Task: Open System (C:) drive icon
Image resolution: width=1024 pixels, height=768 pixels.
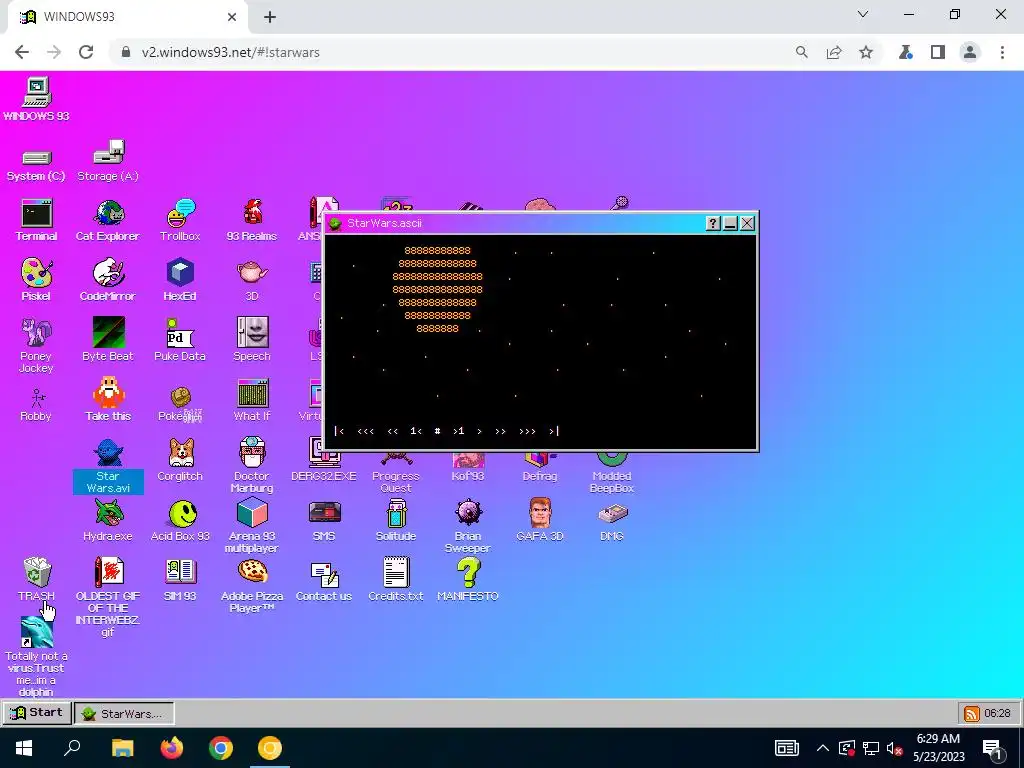Action: coord(36,157)
